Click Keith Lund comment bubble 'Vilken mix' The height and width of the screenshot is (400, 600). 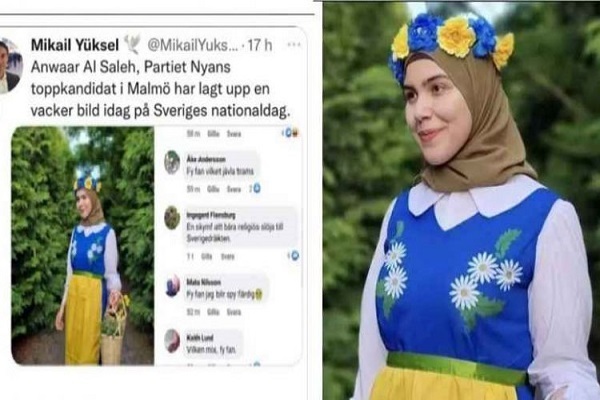coord(213,344)
